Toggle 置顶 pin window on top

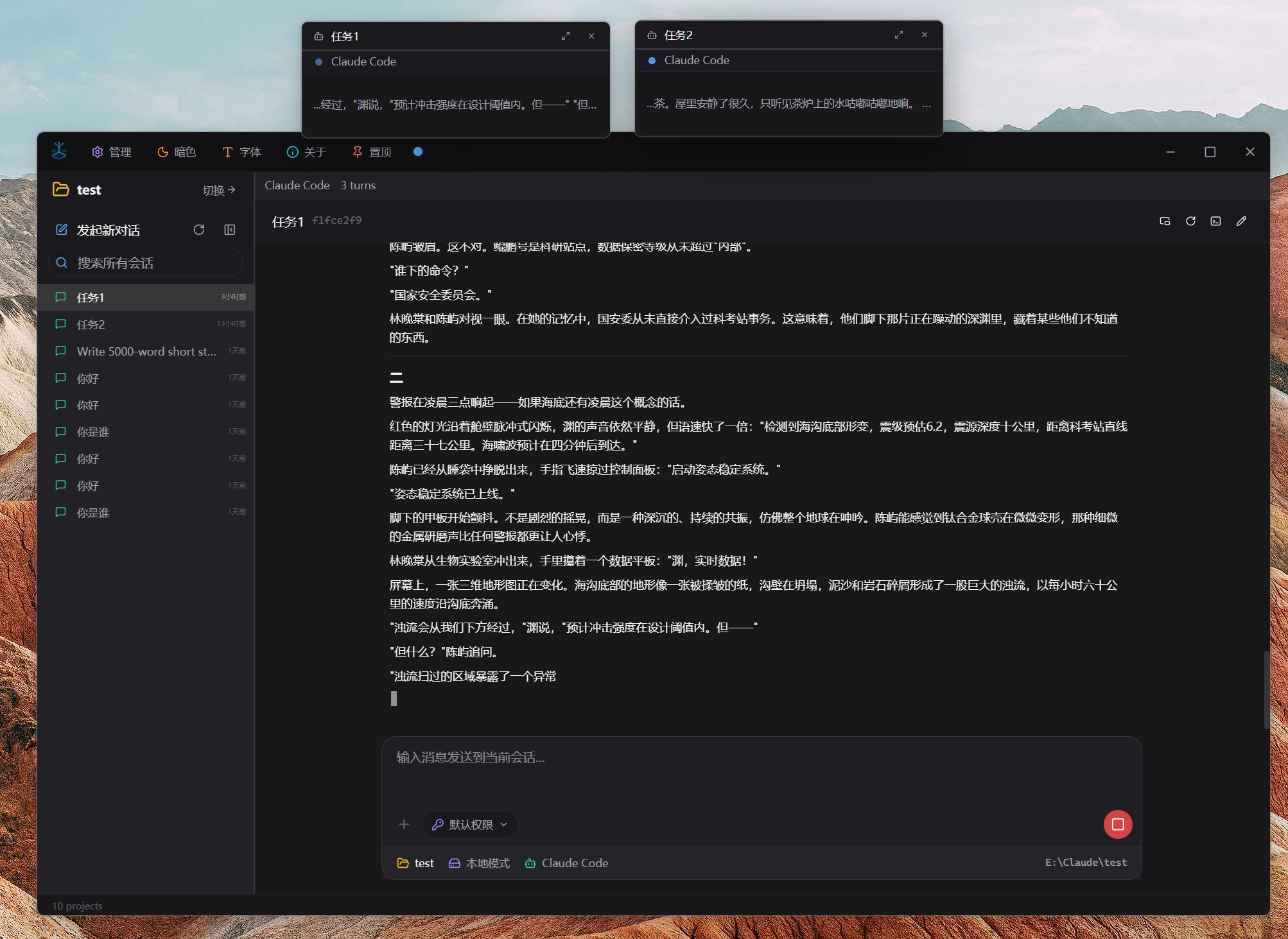coord(372,152)
